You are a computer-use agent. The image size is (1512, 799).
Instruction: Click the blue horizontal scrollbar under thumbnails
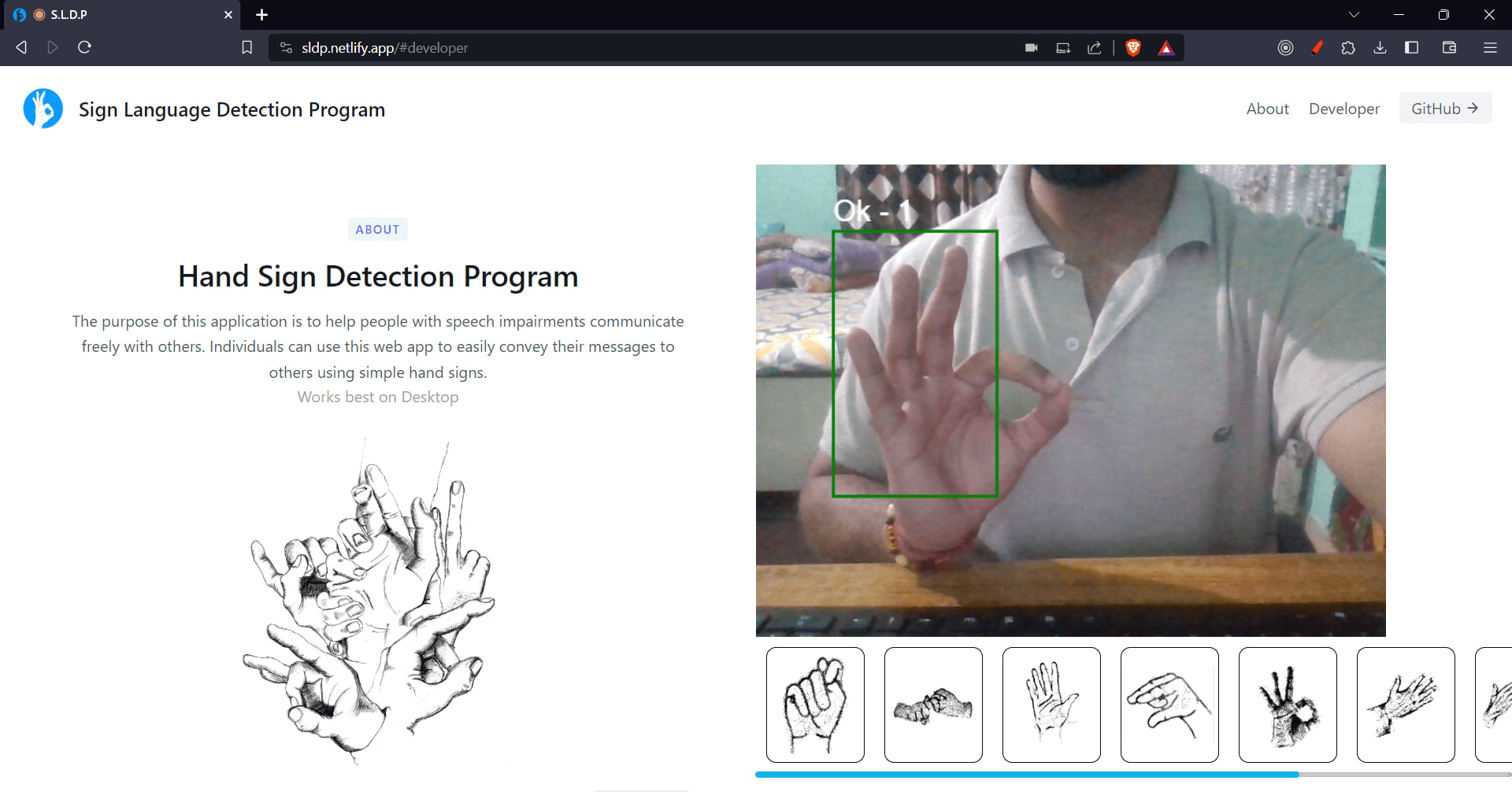pos(1027,775)
